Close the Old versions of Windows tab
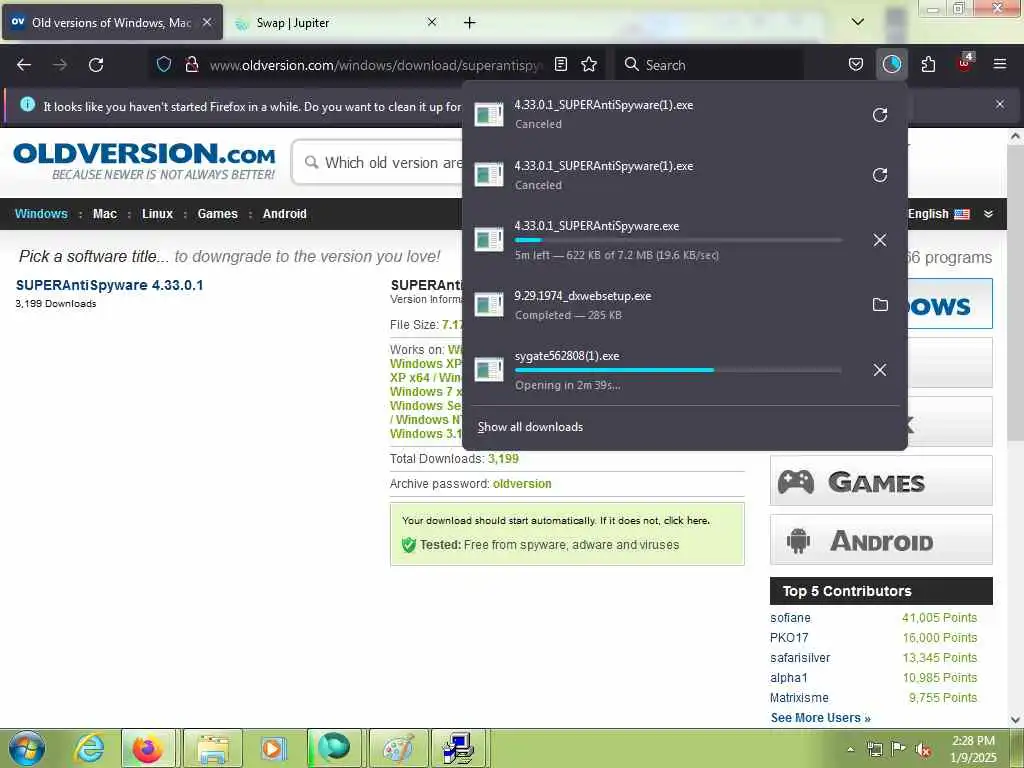The width and height of the screenshot is (1024, 768). [x=206, y=22]
